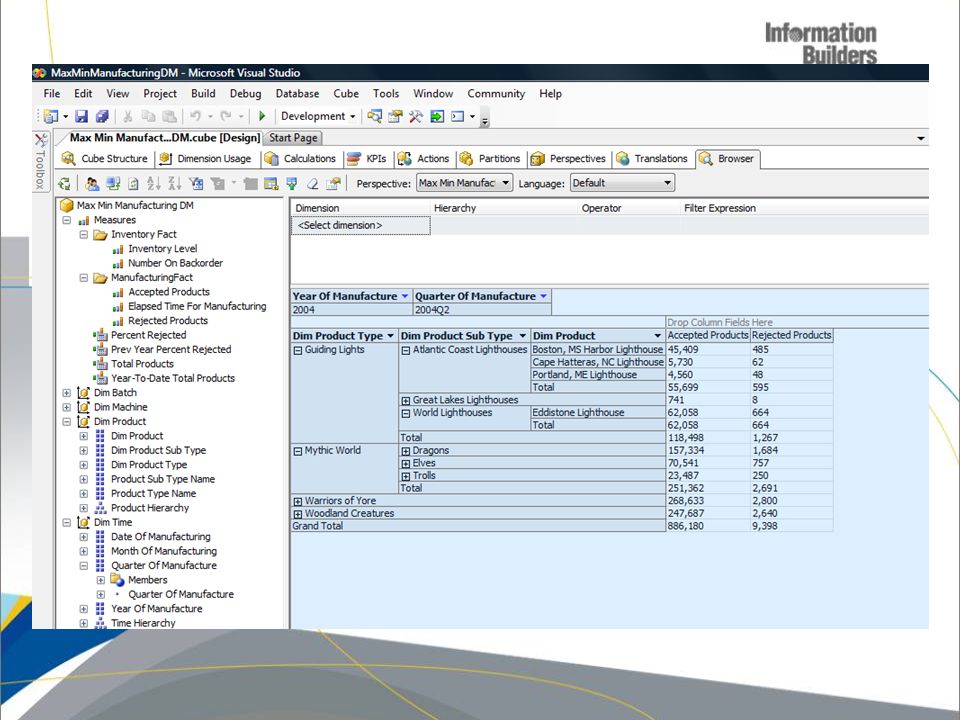The image size is (960, 720).
Task: Click the Subtotal table icon in browser toolbar
Action: [x=271, y=183]
